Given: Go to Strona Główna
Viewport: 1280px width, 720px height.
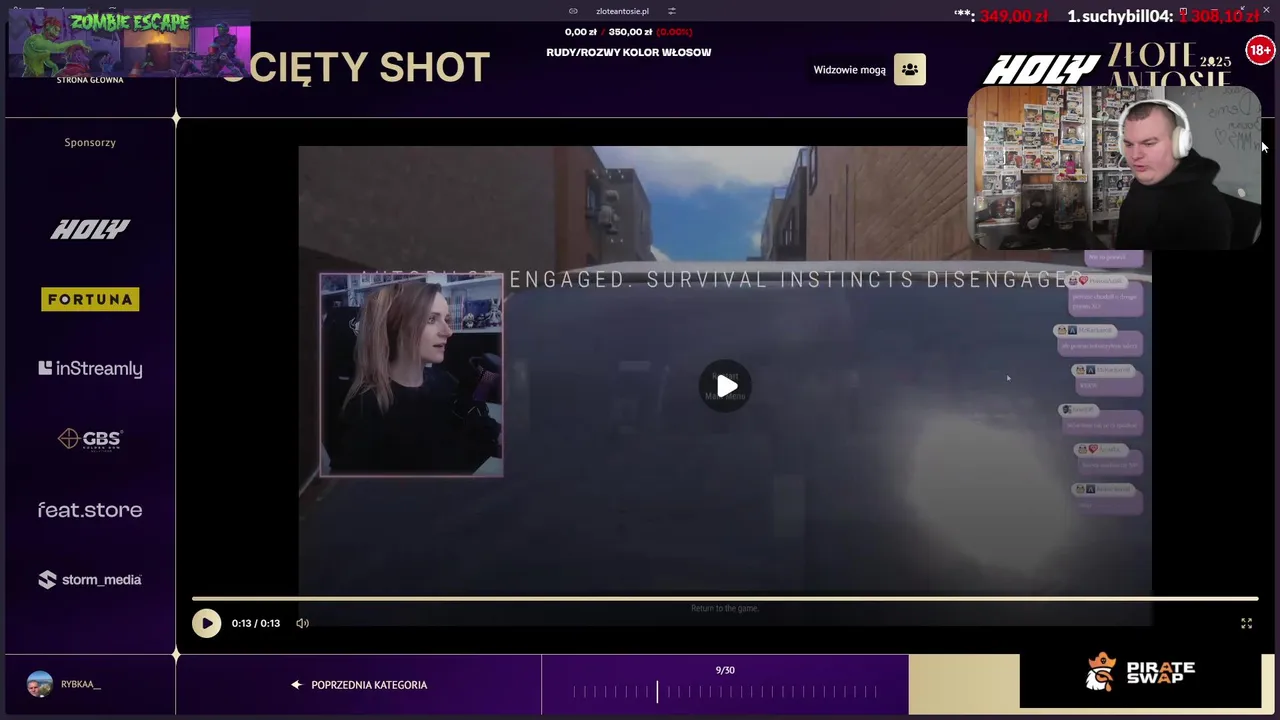Looking at the screenshot, I should [90, 80].
